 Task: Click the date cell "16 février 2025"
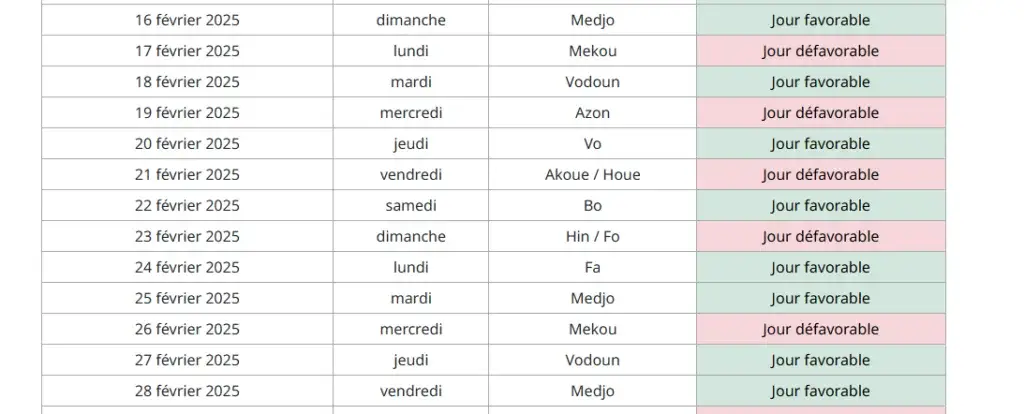point(187,20)
